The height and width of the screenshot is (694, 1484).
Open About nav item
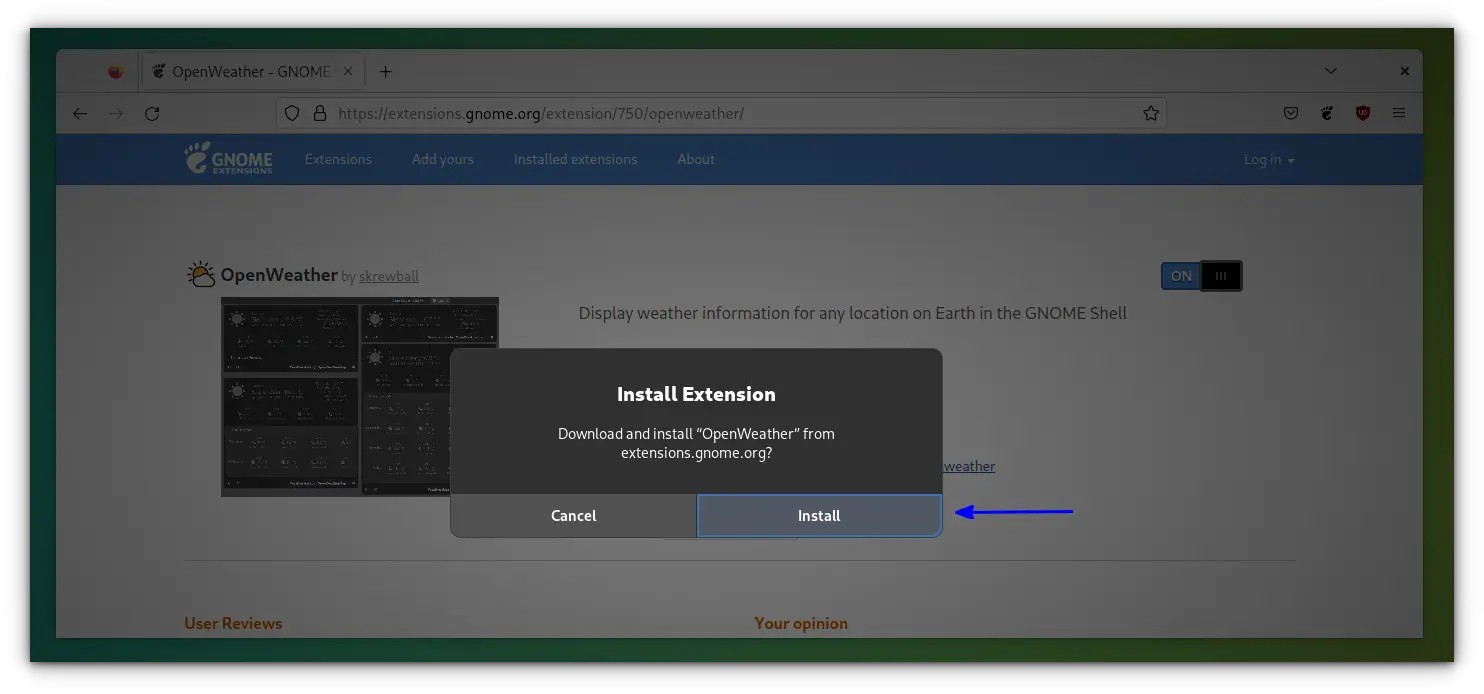pos(696,159)
